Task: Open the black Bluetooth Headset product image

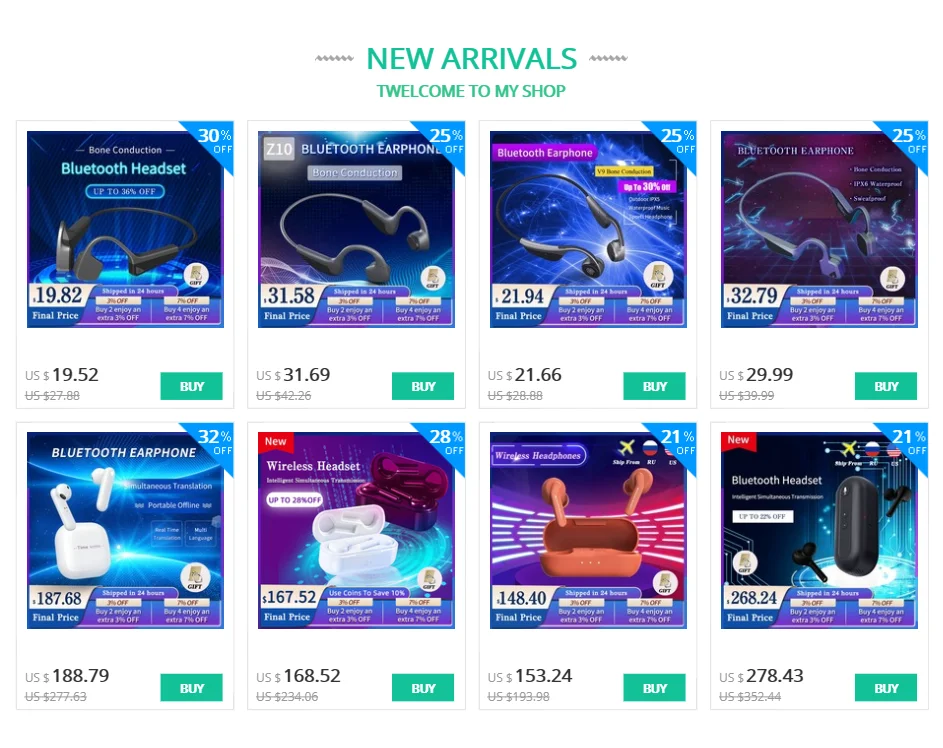Action: [x=819, y=530]
